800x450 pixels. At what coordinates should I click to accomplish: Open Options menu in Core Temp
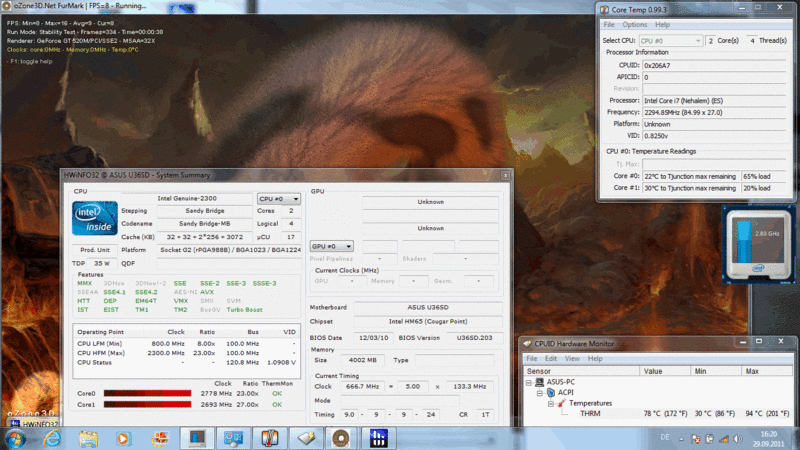(x=634, y=24)
